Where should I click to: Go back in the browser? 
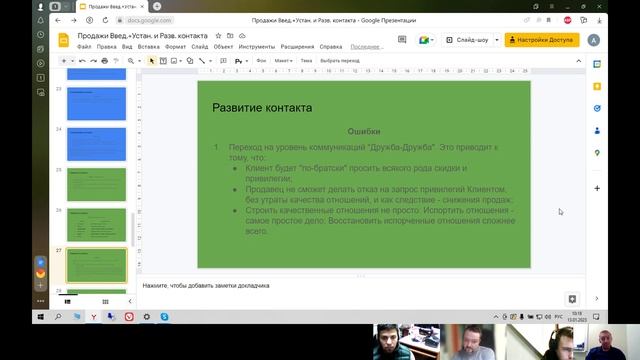click(x=58, y=20)
